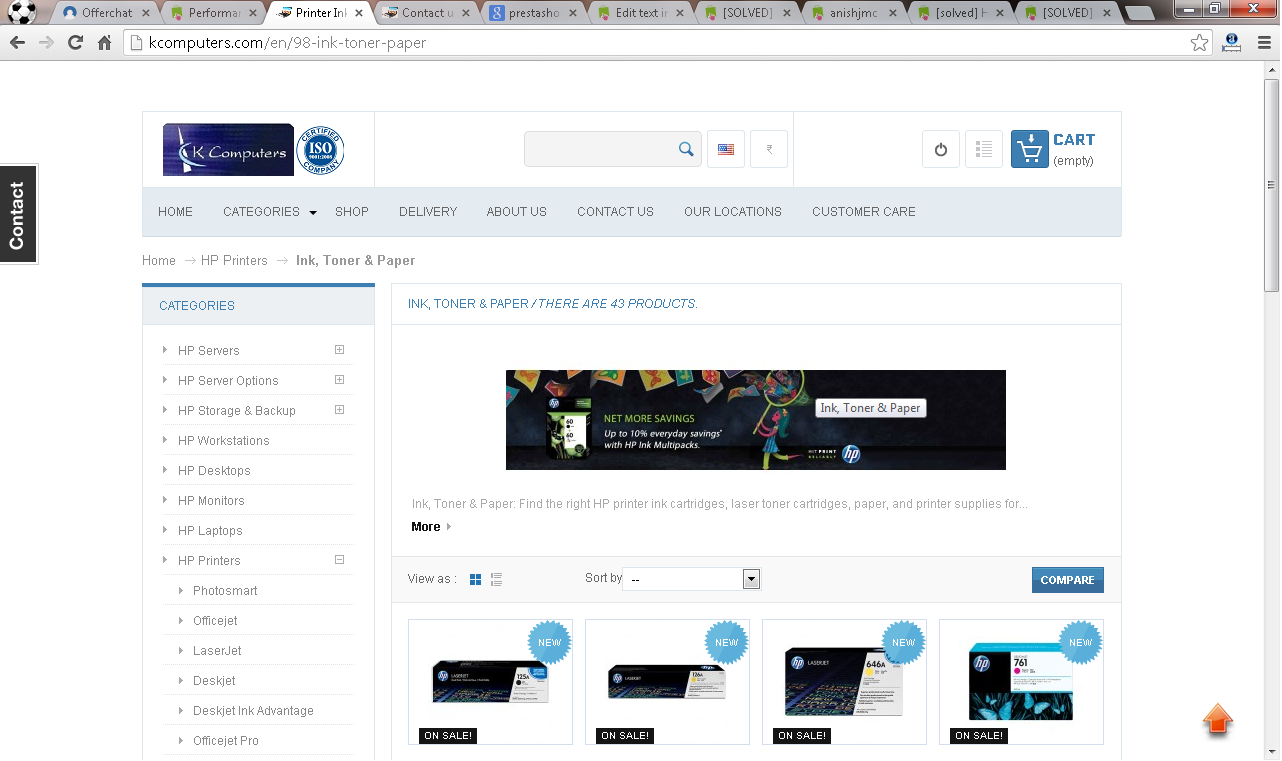Open the list icon beside the cart

tap(984, 149)
